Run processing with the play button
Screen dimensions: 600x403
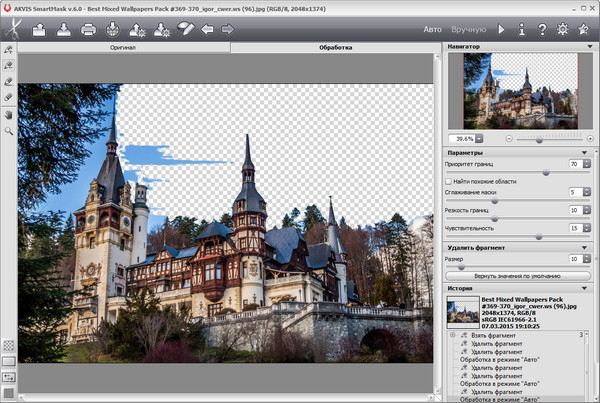click(502, 30)
